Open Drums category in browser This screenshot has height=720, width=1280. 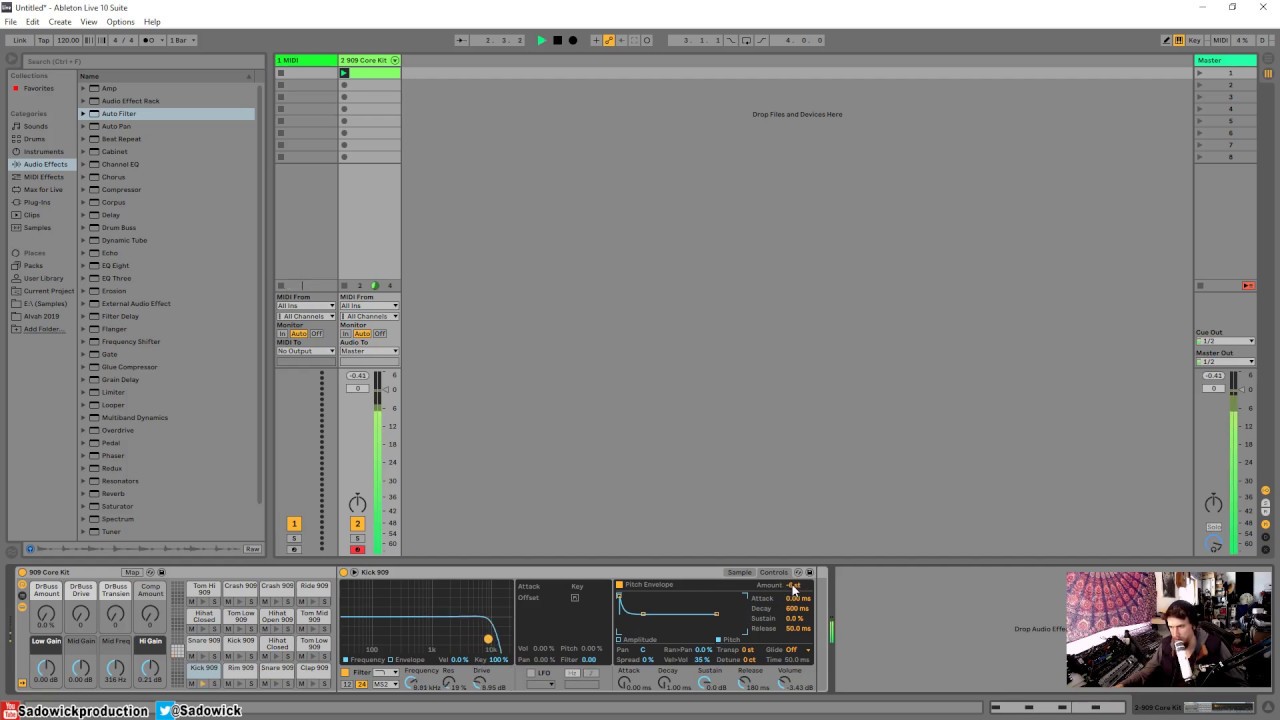pyautogui.click(x=35, y=139)
